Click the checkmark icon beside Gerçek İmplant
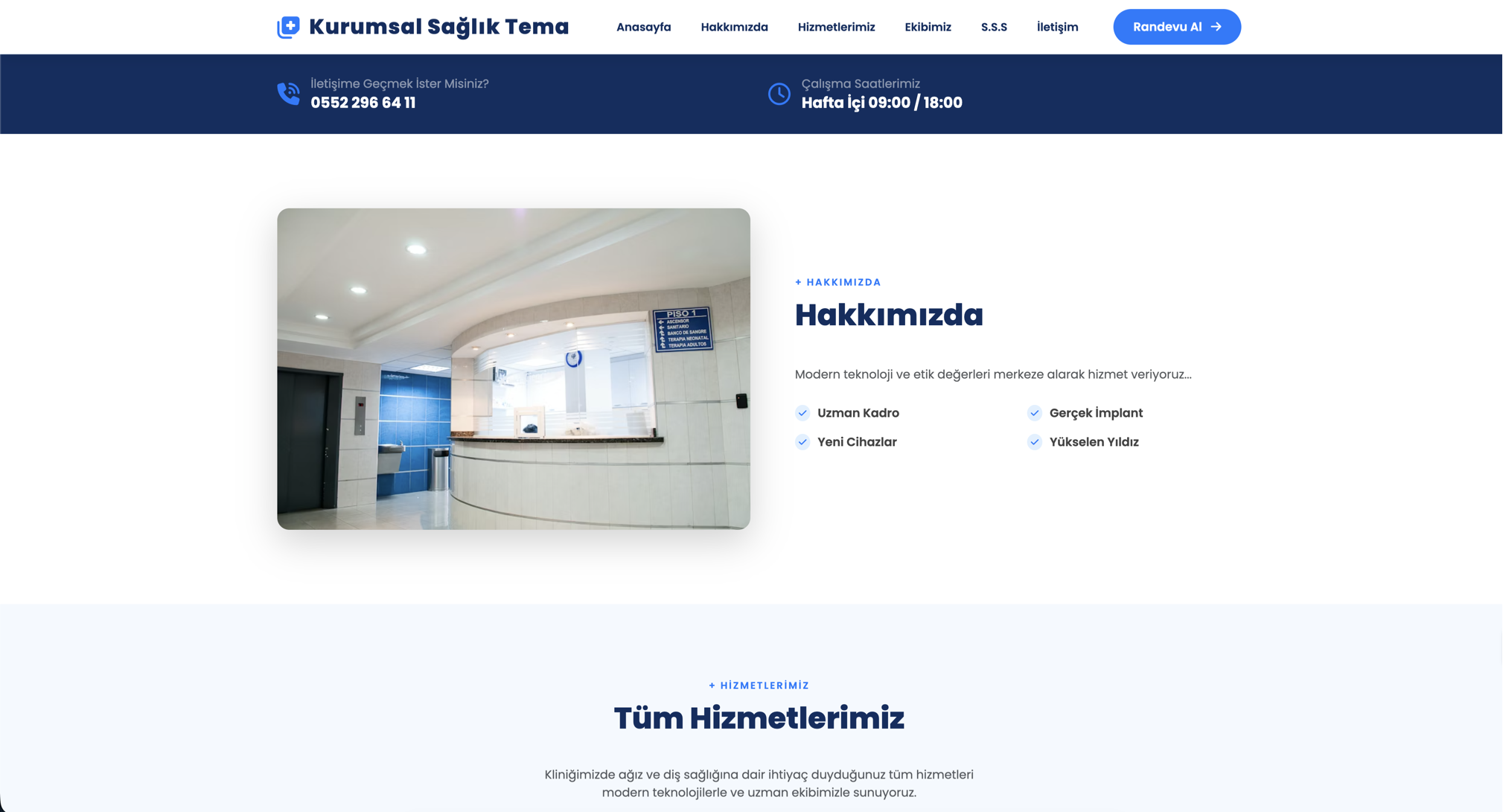Image resolution: width=1503 pixels, height=812 pixels. click(x=1035, y=413)
